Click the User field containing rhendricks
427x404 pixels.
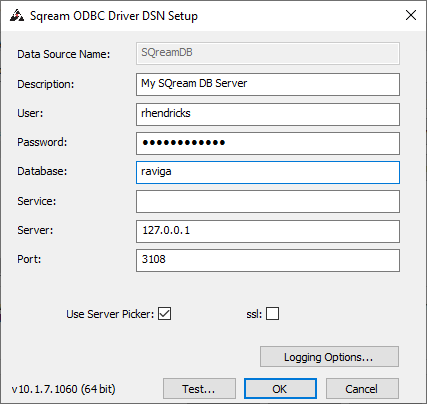[268, 114]
